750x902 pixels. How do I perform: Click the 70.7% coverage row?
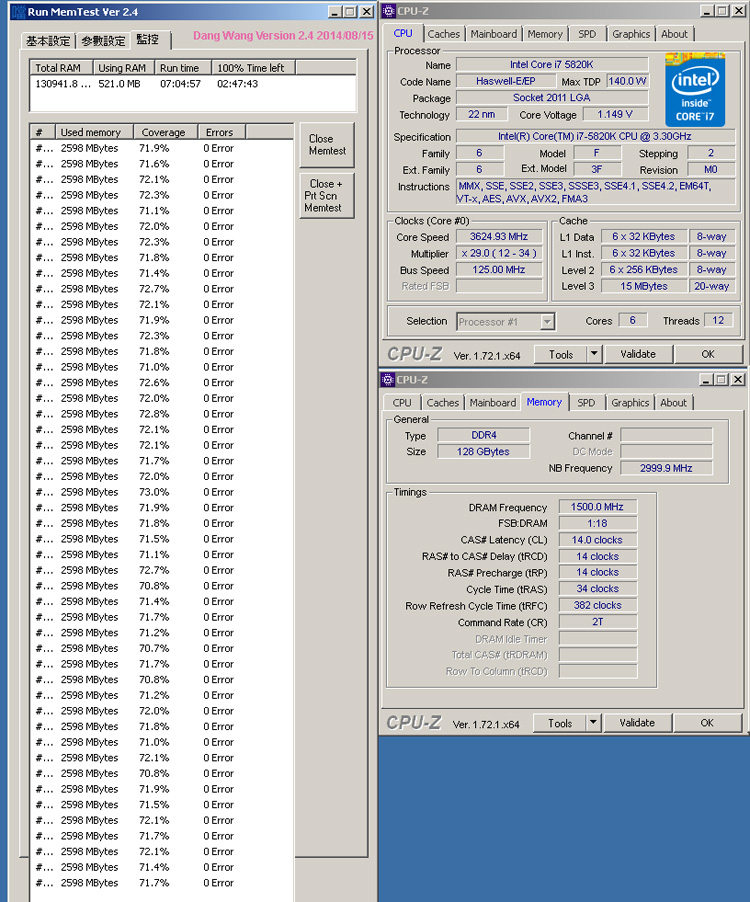tap(162, 648)
